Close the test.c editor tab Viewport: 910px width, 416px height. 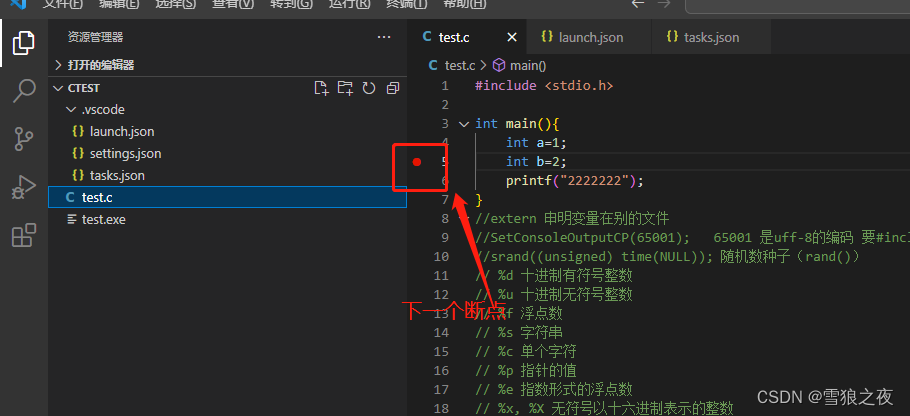(x=512, y=37)
